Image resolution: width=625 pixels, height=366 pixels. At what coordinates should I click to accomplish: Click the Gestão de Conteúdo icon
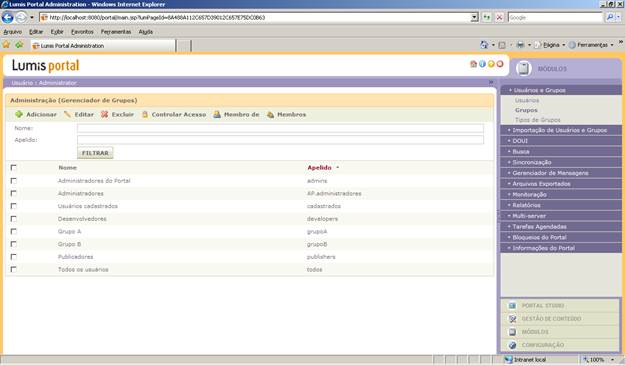pyautogui.click(x=513, y=319)
